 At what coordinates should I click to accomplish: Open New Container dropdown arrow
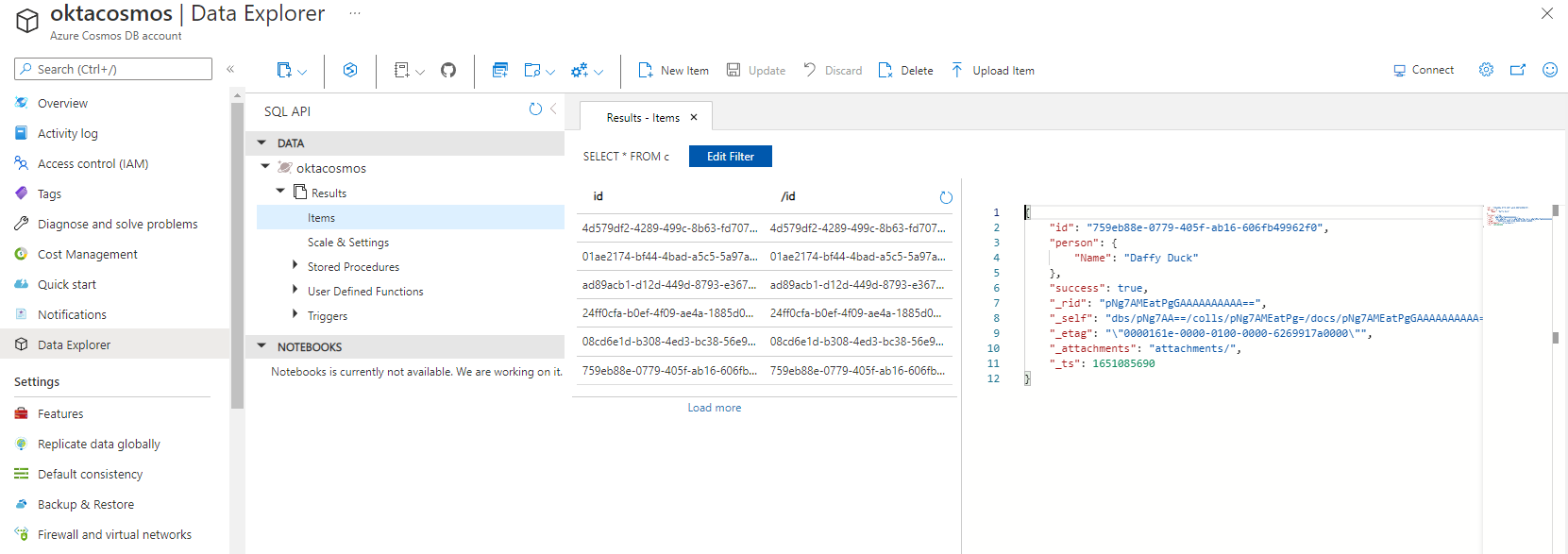pyautogui.click(x=302, y=71)
